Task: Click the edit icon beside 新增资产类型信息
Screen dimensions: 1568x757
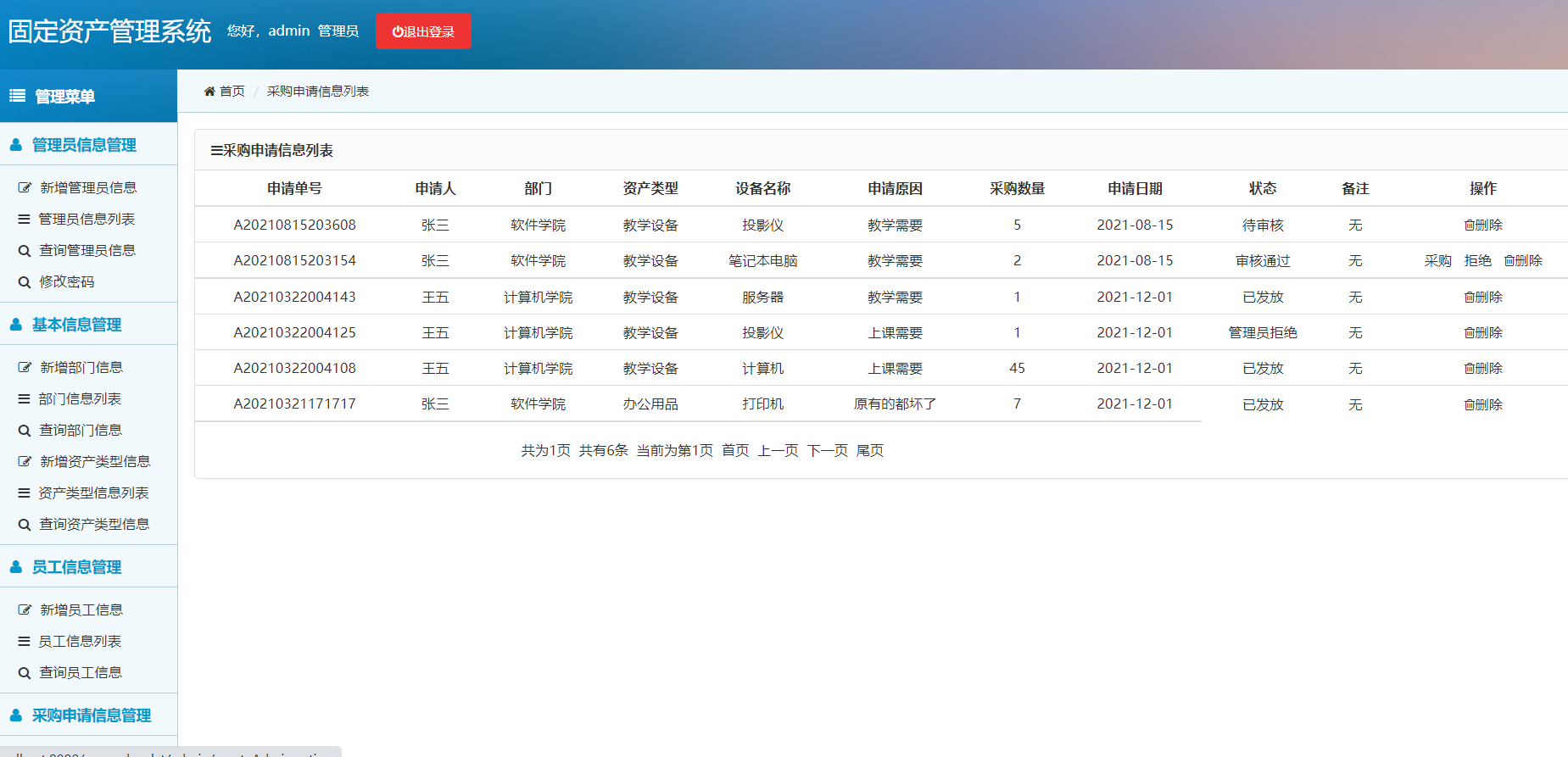Action: (x=25, y=462)
